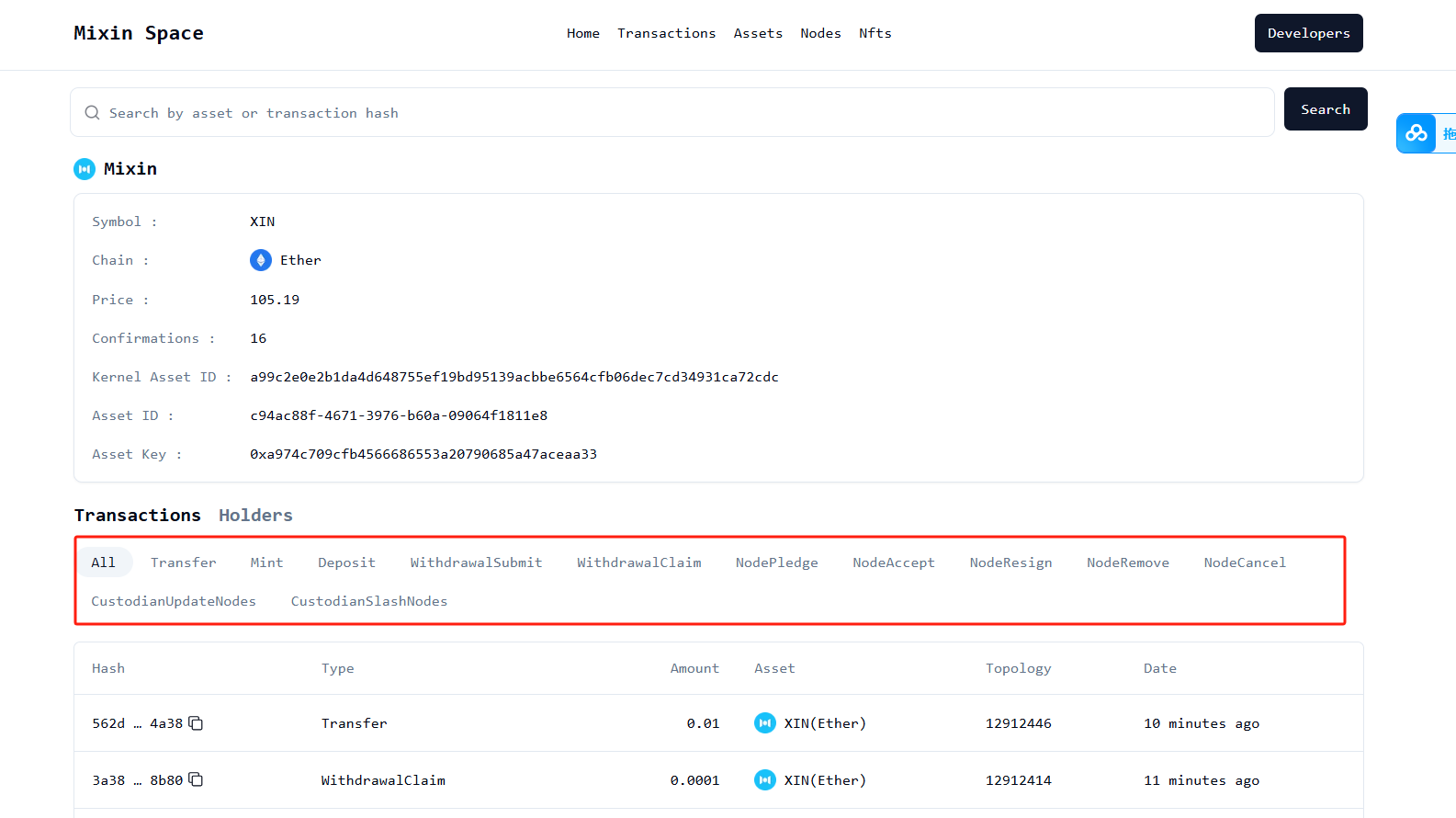
Task: Copy hash 3a38 … 8b80 with copy icon
Action: [x=196, y=779]
